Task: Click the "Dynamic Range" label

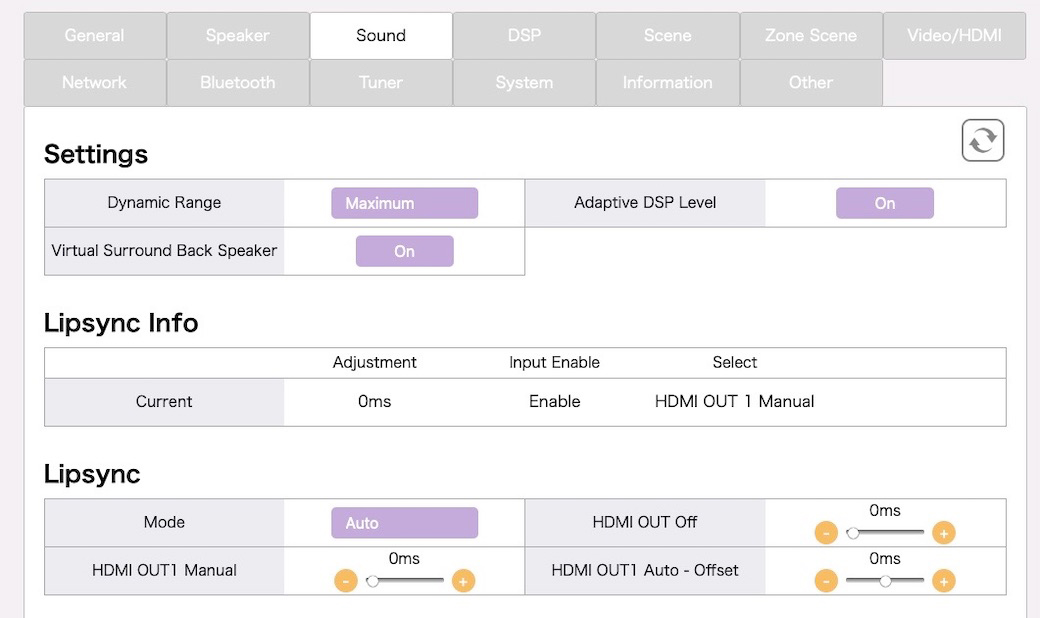Action: (x=164, y=202)
